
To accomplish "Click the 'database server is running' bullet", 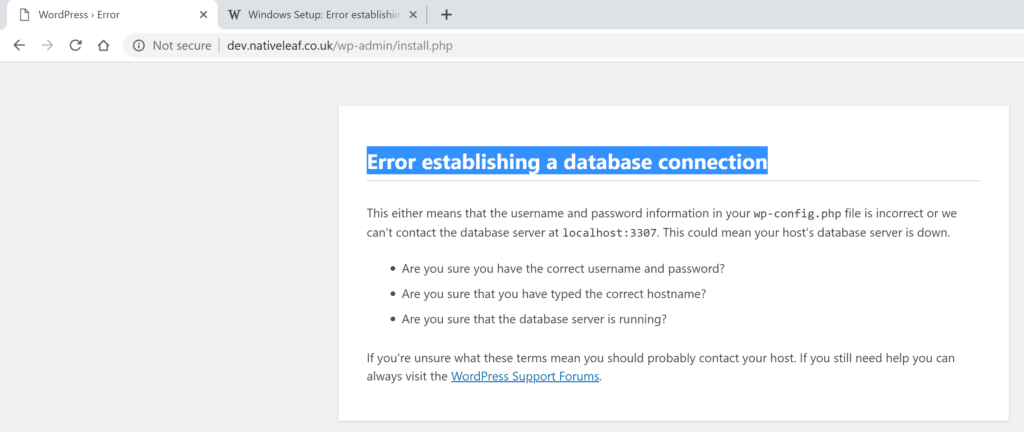I will 534,319.
